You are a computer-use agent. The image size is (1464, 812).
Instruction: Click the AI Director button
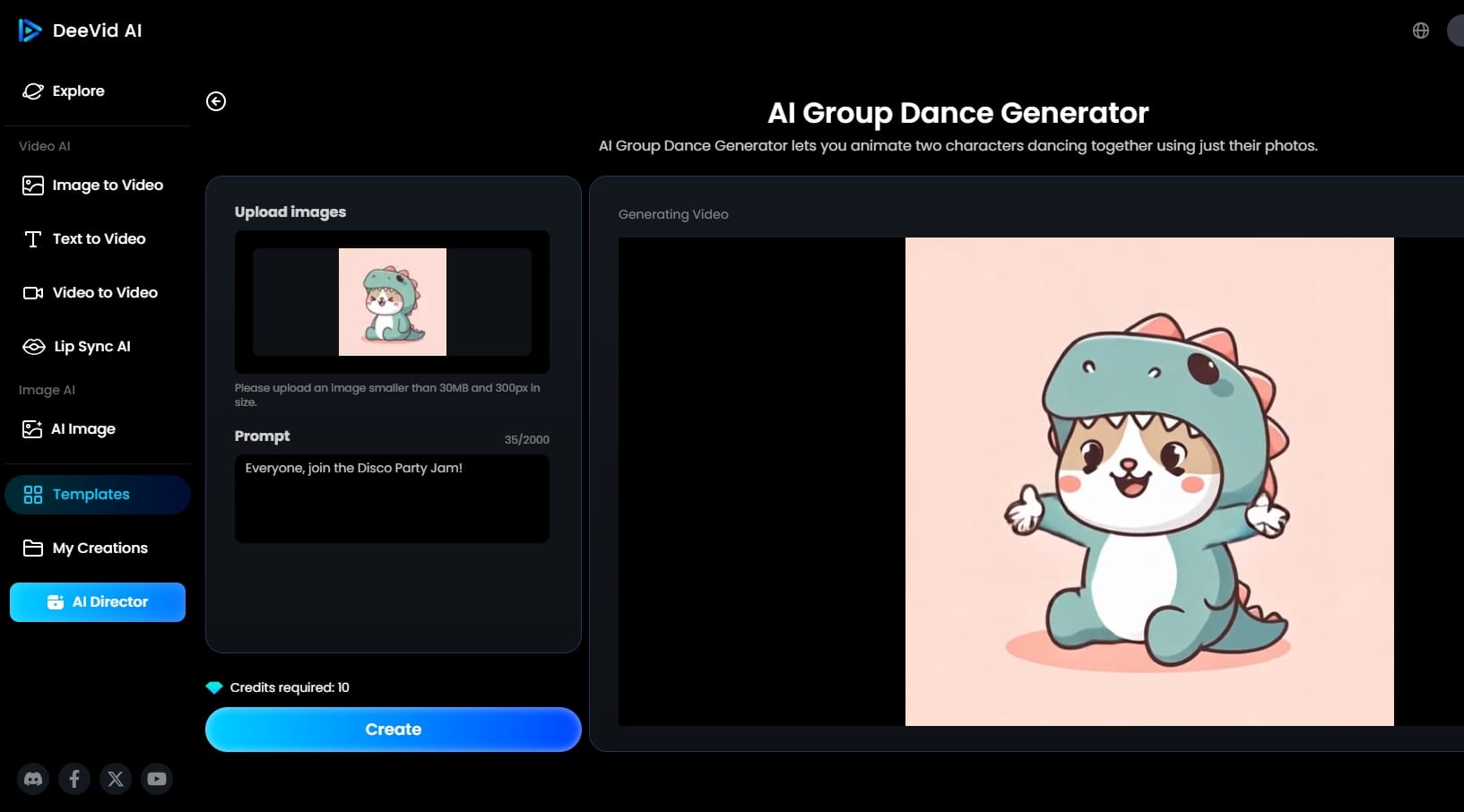point(98,602)
